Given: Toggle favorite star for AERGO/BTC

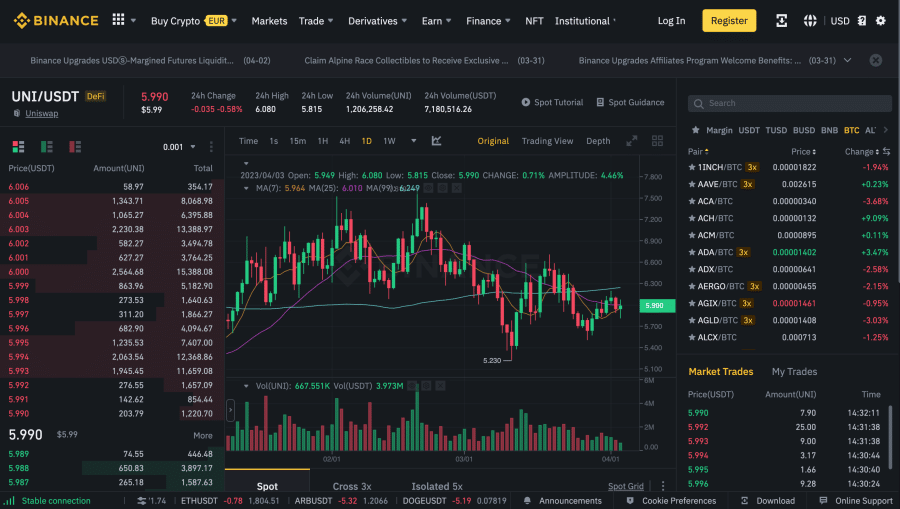Looking at the screenshot, I should pyautogui.click(x=692, y=286).
